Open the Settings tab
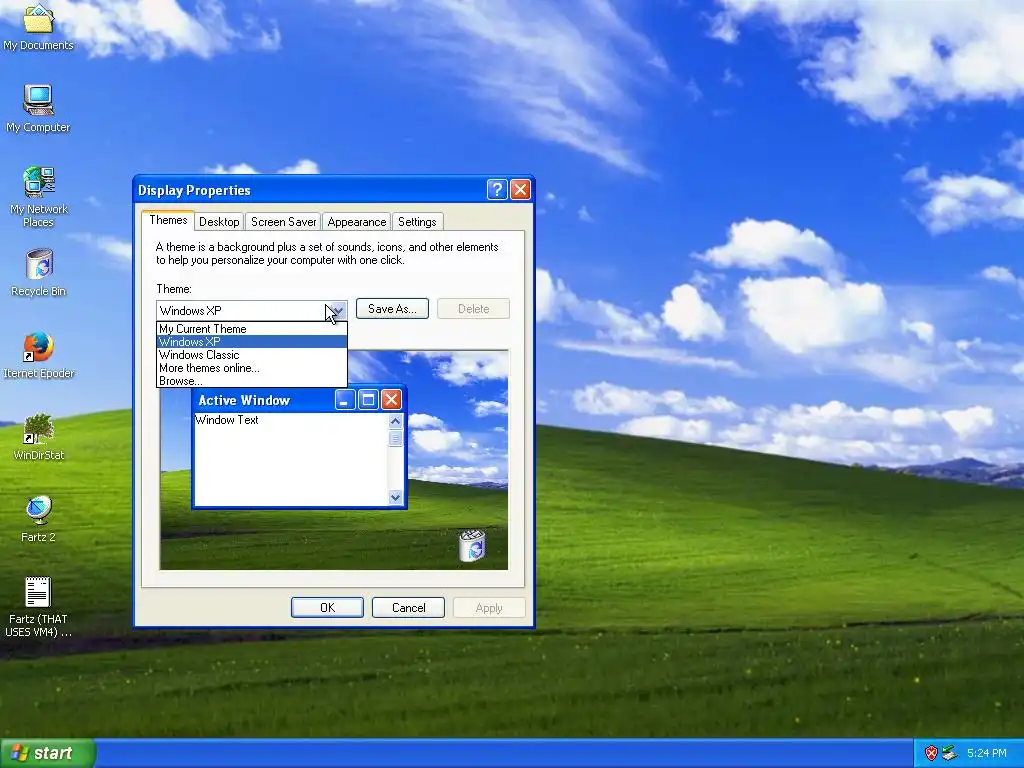This screenshot has height=768, width=1024. [417, 221]
